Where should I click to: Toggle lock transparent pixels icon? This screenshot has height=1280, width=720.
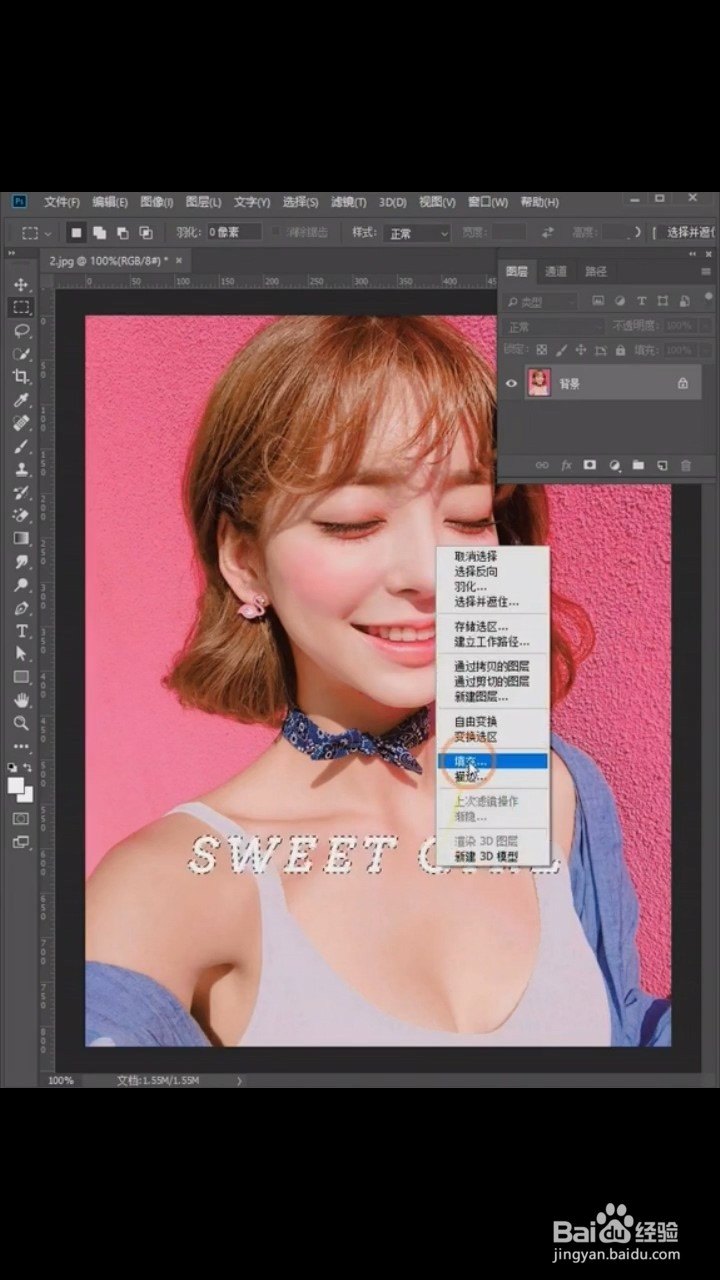[x=542, y=351]
